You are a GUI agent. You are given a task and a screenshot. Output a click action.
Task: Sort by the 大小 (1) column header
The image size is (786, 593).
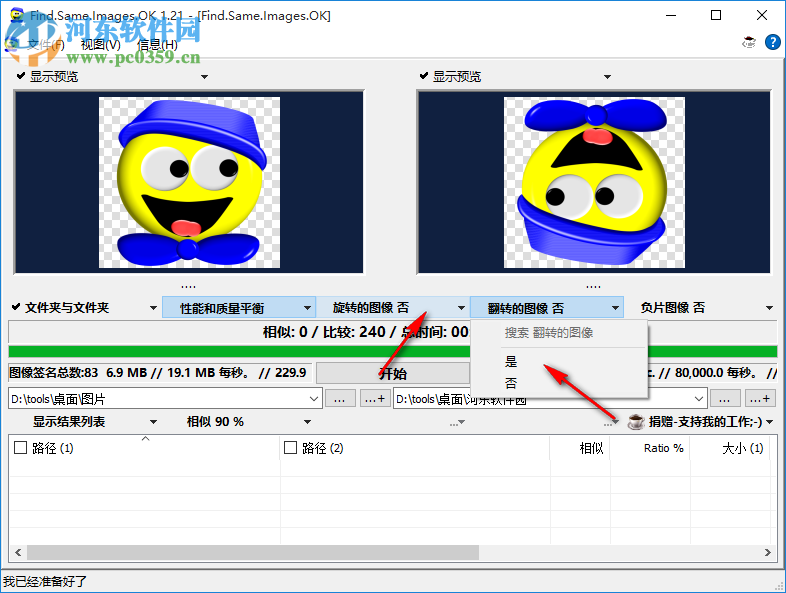pyautogui.click(x=730, y=448)
